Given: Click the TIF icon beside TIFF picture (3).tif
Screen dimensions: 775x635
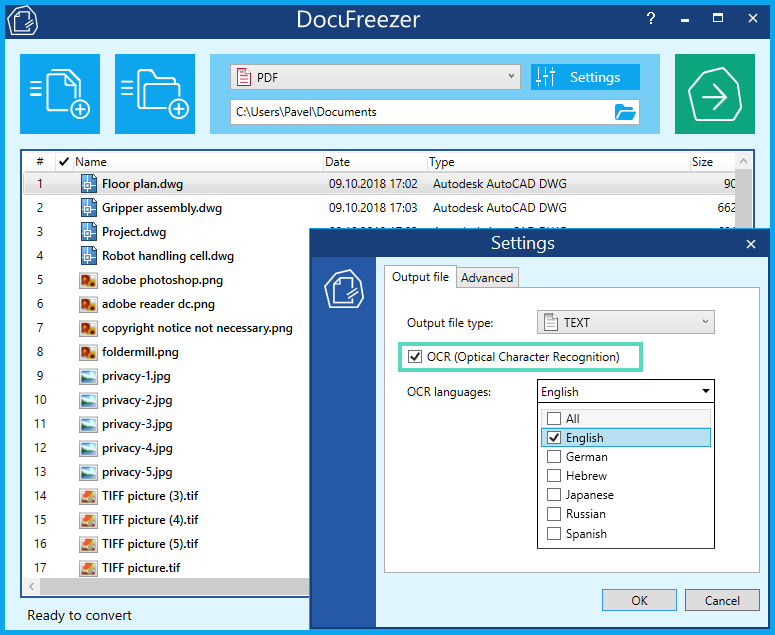Looking at the screenshot, I should 88,496.
